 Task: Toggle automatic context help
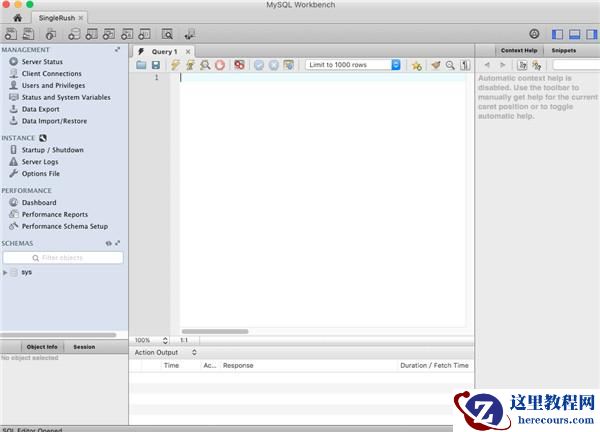[537, 65]
